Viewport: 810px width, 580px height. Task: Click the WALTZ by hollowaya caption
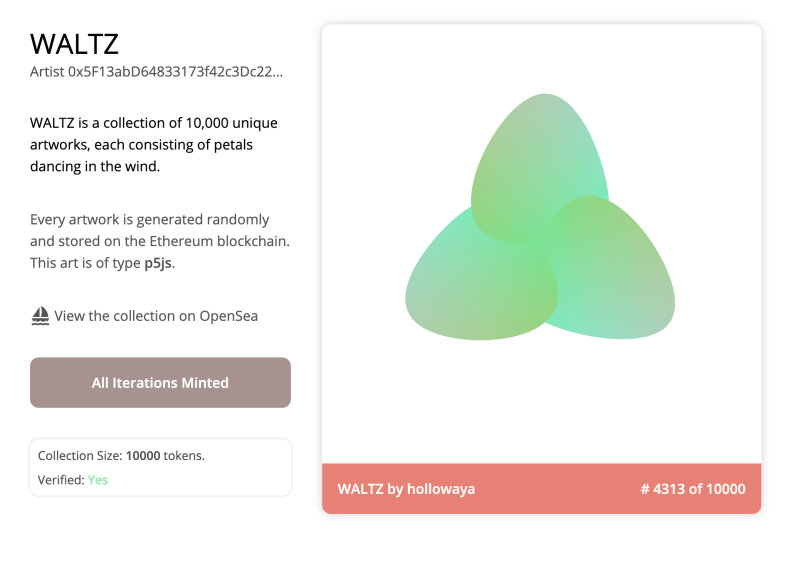click(406, 489)
